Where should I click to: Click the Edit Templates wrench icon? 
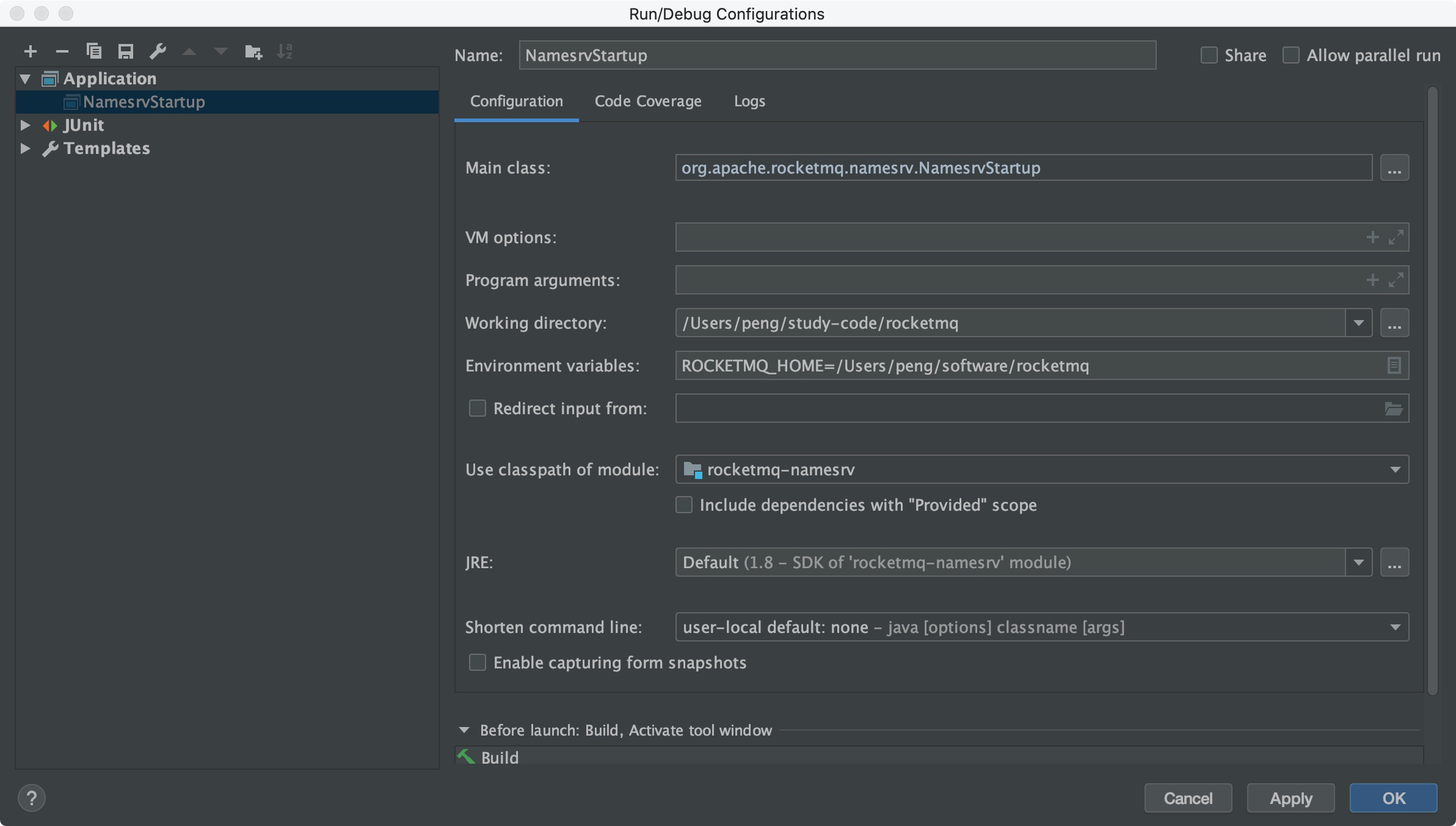pyautogui.click(x=158, y=51)
